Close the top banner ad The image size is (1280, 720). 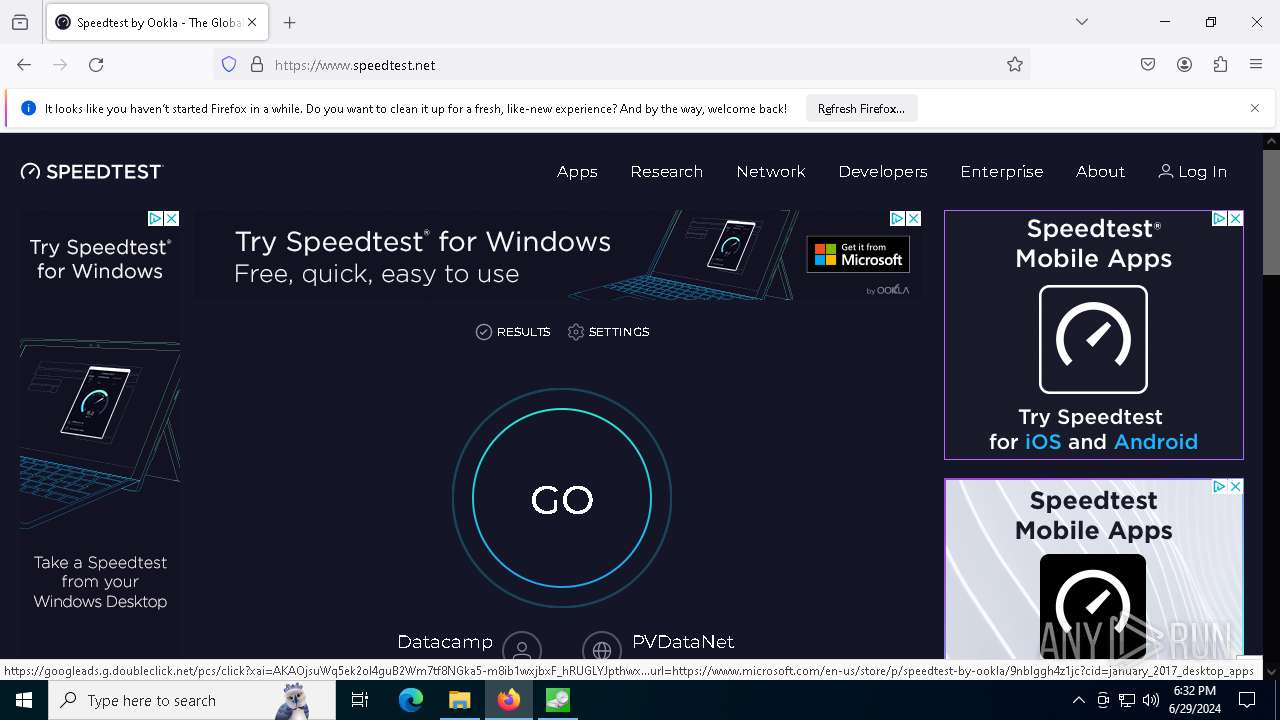pos(913,218)
